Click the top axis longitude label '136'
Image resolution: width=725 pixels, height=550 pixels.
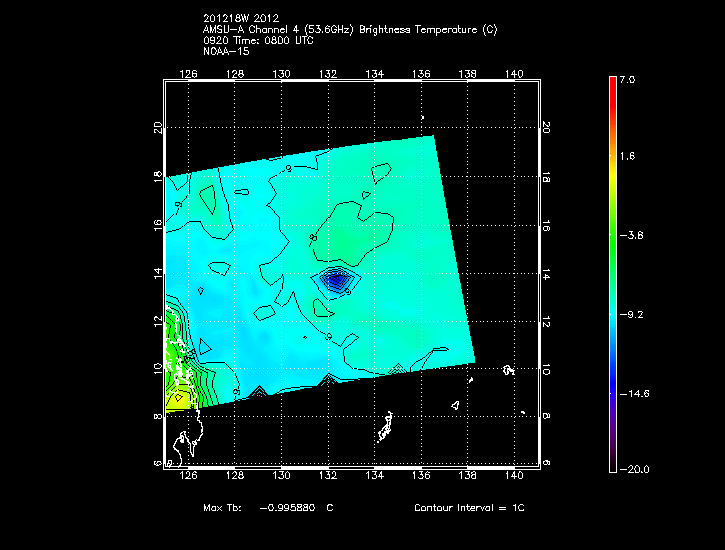(421, 74)
